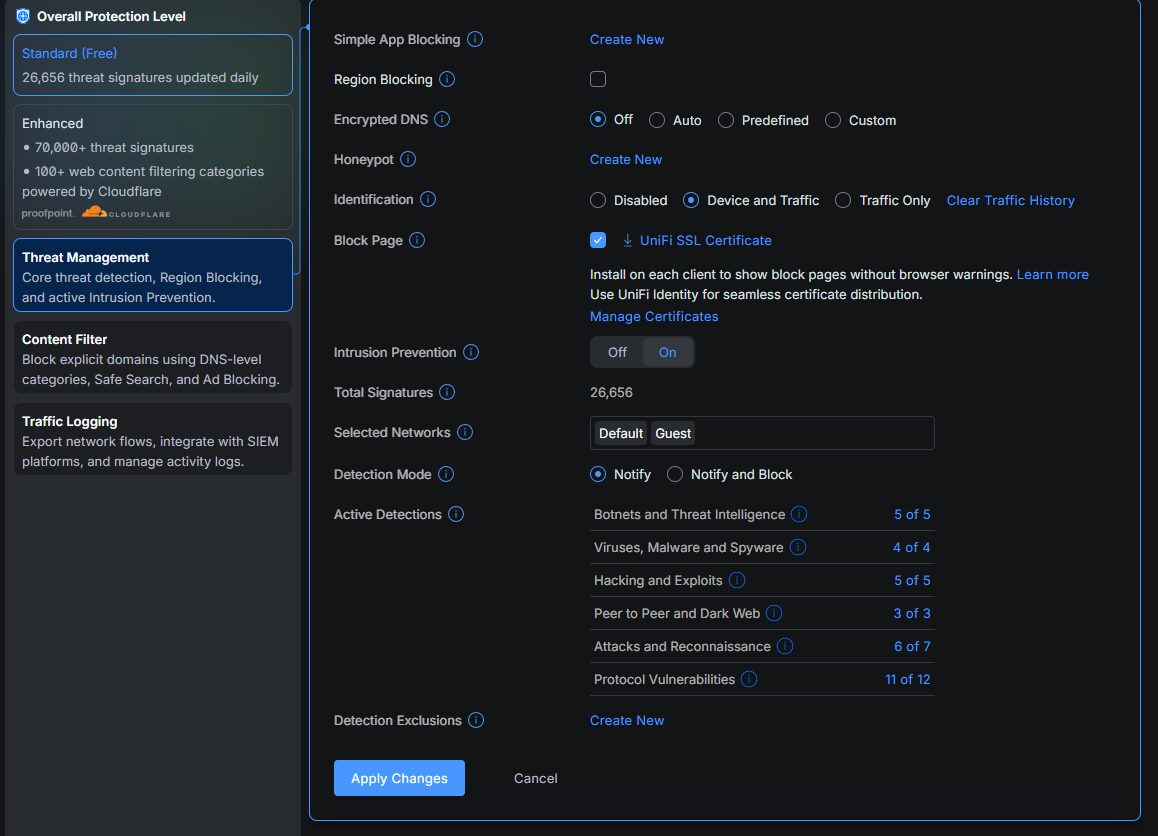
Task: Turn Intrusion Prevention On
Action: [668, 352]
